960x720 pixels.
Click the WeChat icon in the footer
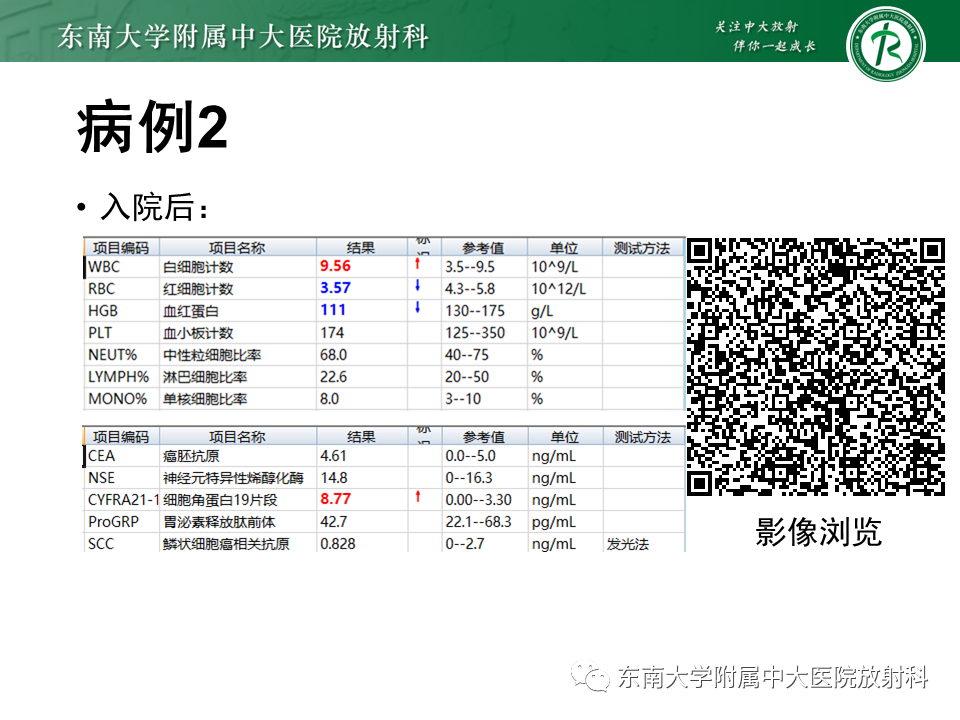(x=590, y=677)
